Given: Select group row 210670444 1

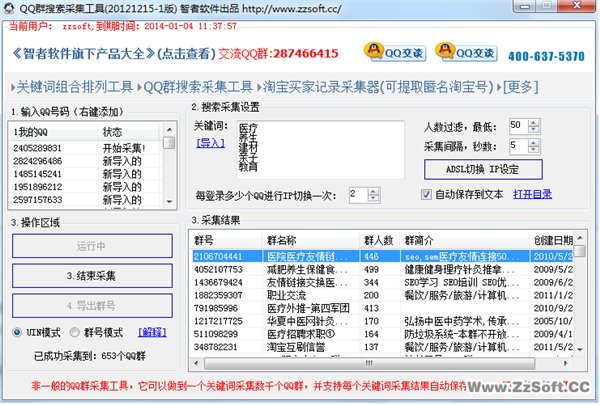Looking at the screenshot, I should pos(383,256).
